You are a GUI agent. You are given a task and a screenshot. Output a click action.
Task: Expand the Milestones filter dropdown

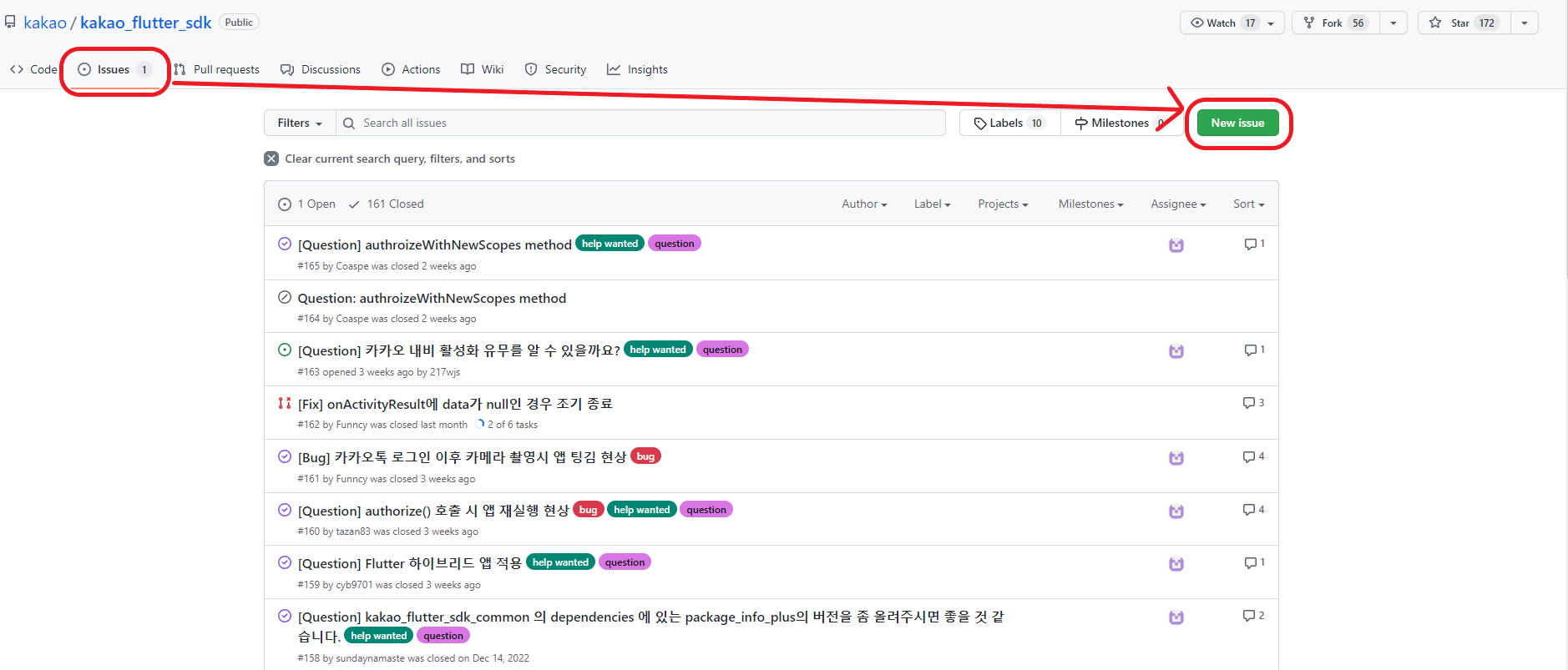pyautogui.click(x=1090, y=204)
